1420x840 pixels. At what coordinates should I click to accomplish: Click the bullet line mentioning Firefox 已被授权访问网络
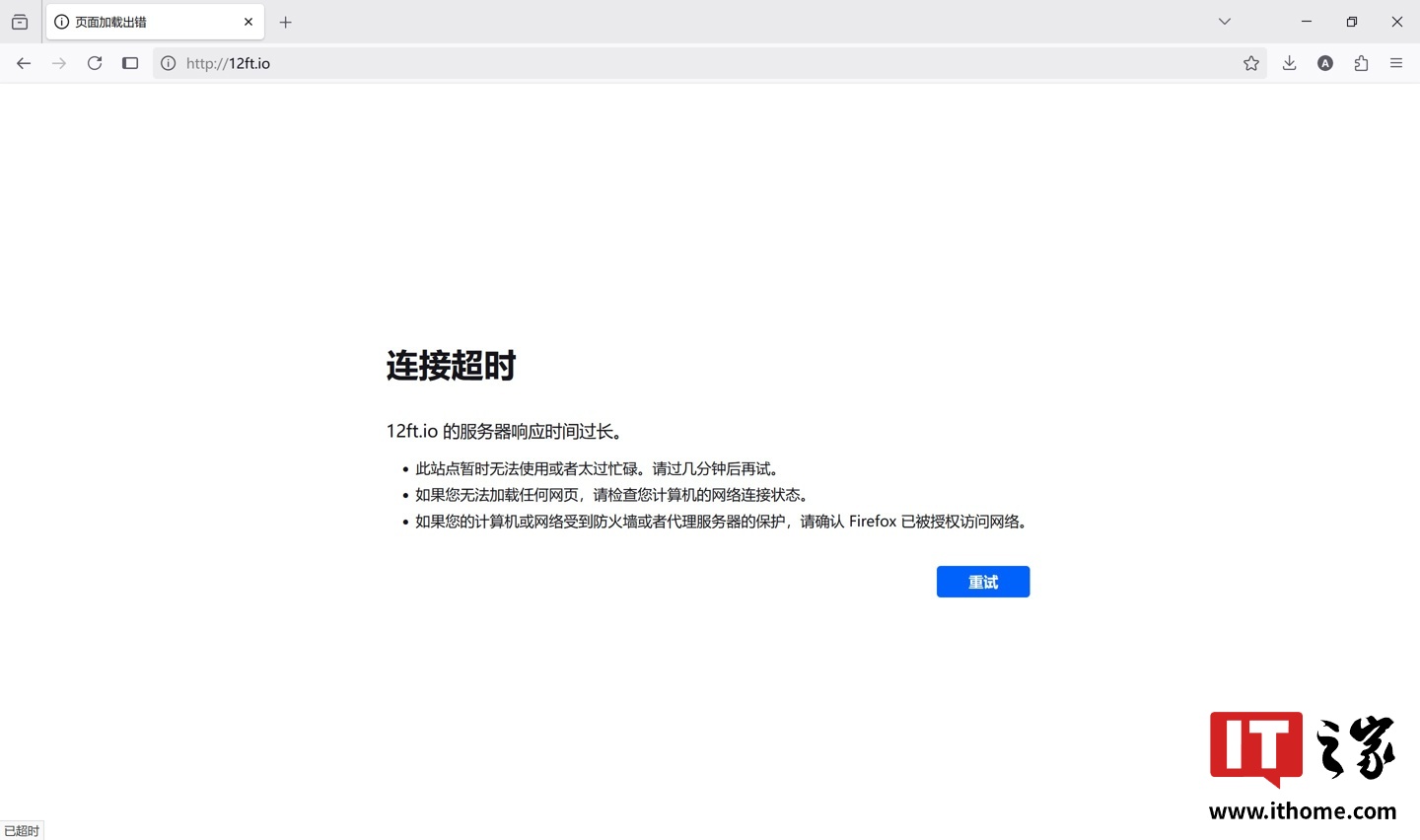click(x=723, y=522)
